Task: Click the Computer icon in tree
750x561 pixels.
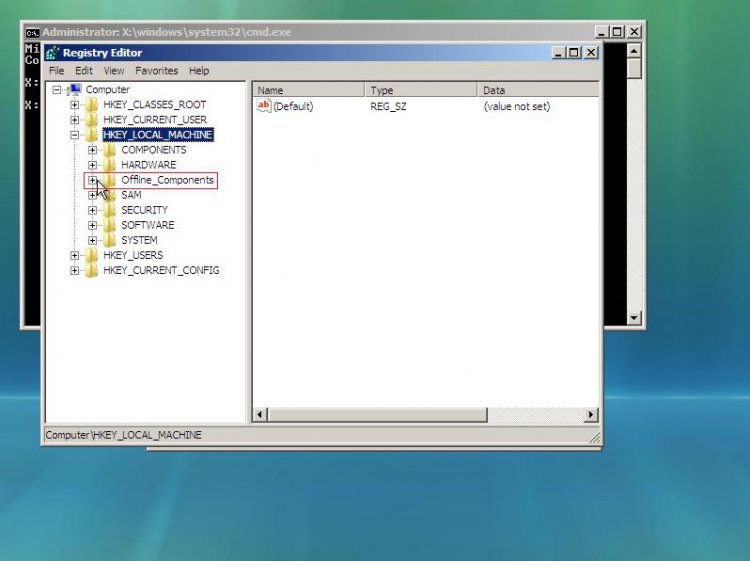Action: (74, 89)
